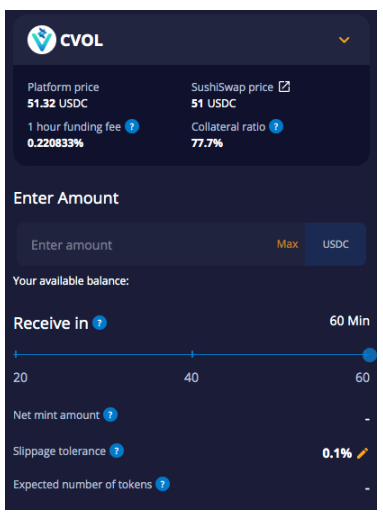Open SushiSwap price external link icon
The height and width of the screenshot is (516, 383).
[x=284, y=87]
